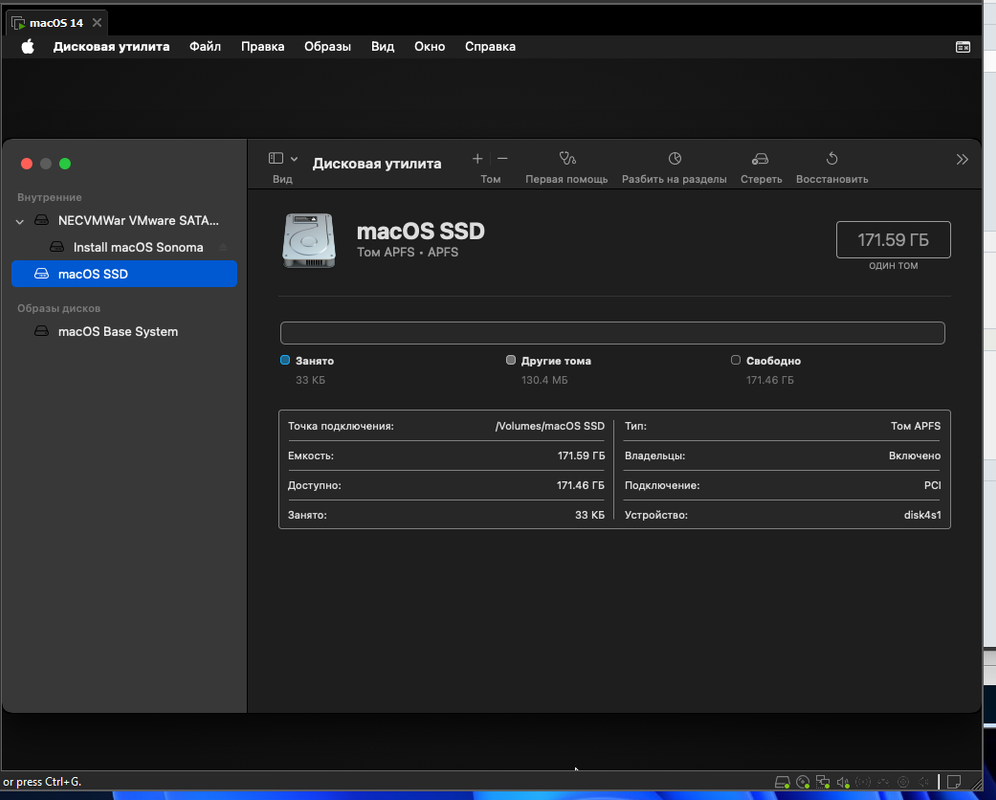The width and height of the screenshot is (996, 800).
Task: Click the sidebar view icon in toolbar
Action: click(x=276, y=158)
